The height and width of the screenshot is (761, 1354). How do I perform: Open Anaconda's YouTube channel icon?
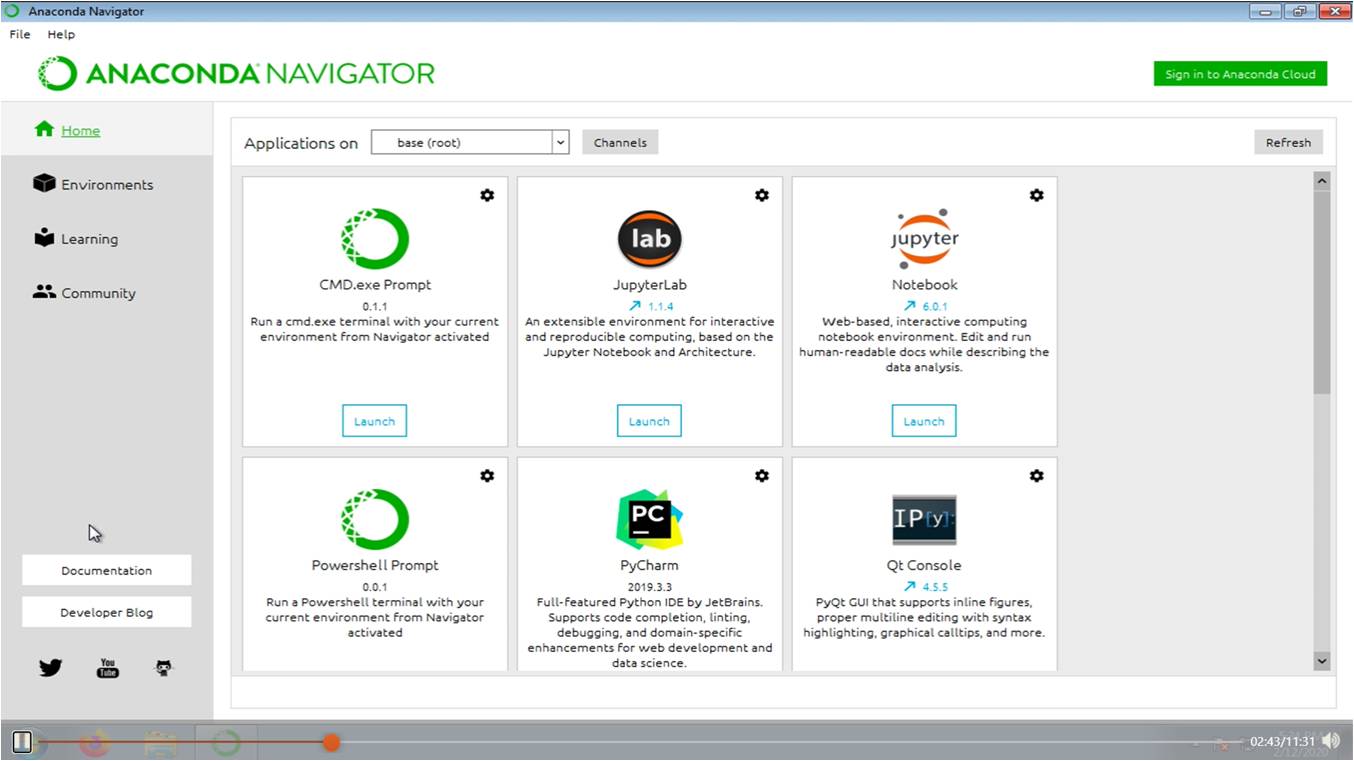(x=107, y=667)
